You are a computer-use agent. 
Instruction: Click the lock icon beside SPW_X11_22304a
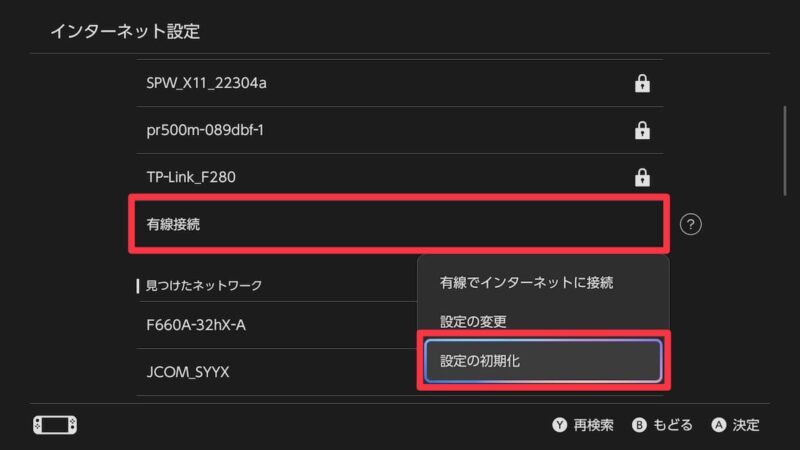click(642, 83)
